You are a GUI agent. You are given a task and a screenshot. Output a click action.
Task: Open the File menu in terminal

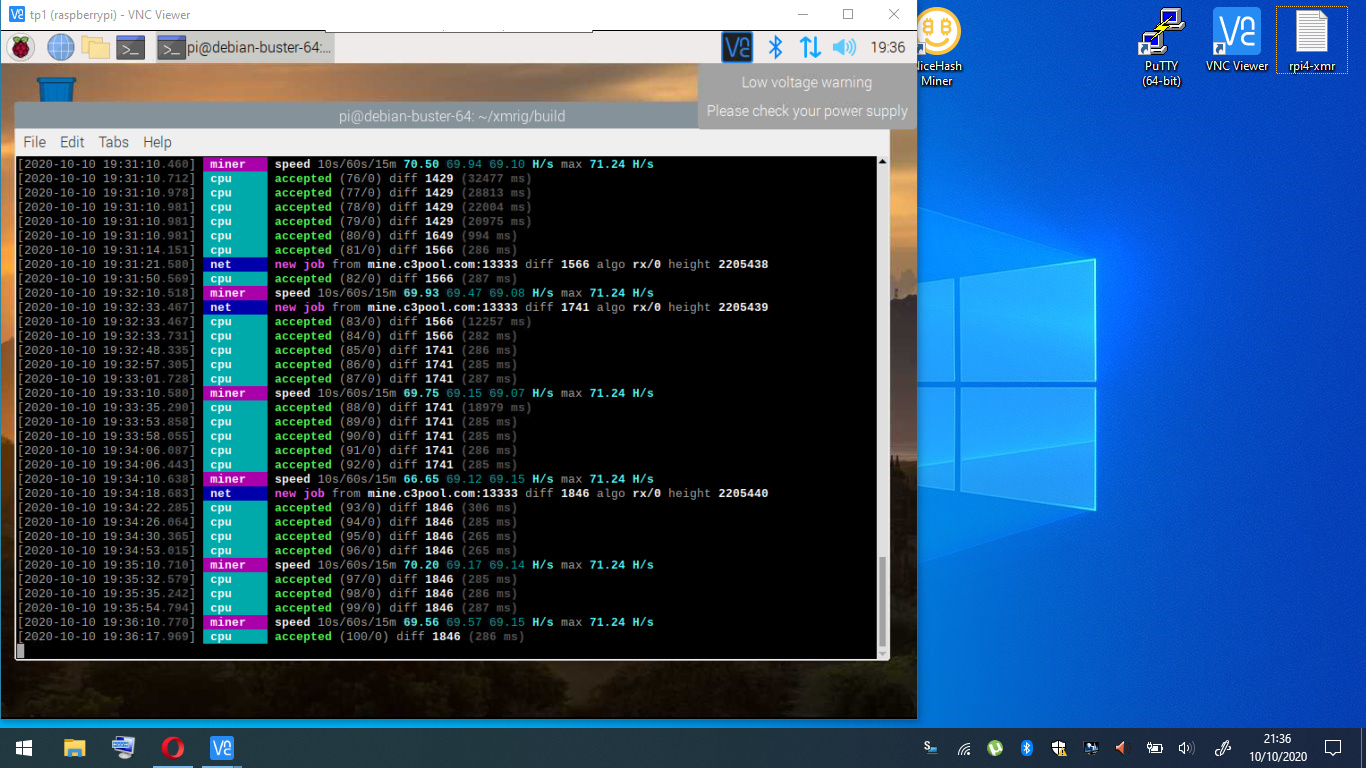pos(34,142)
